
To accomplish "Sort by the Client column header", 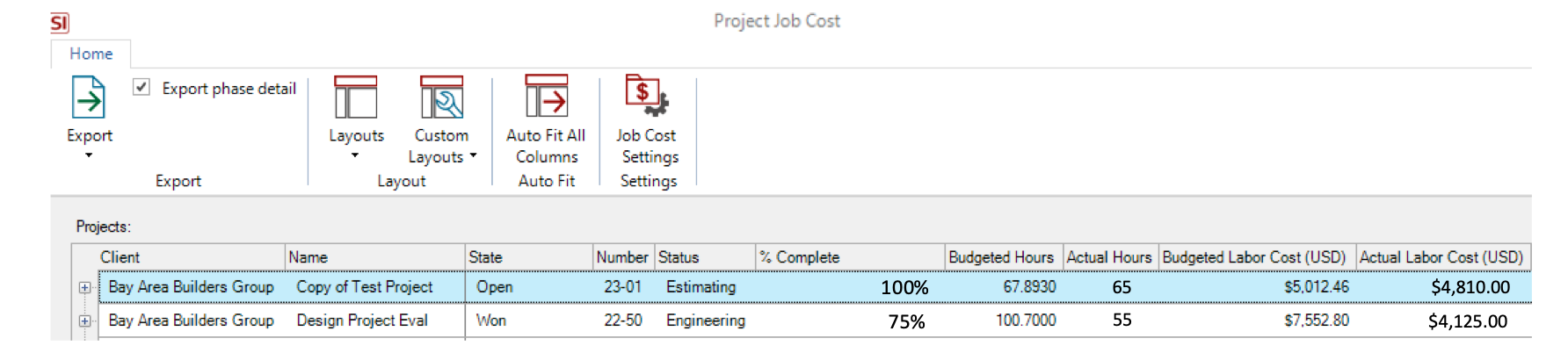I will 191,257.
